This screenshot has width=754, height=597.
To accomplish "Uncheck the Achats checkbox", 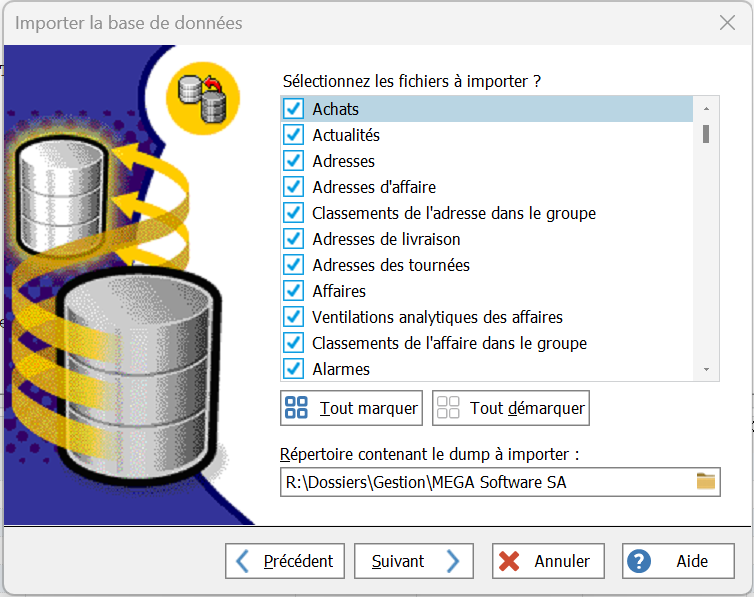I will [x=294, y=109].
